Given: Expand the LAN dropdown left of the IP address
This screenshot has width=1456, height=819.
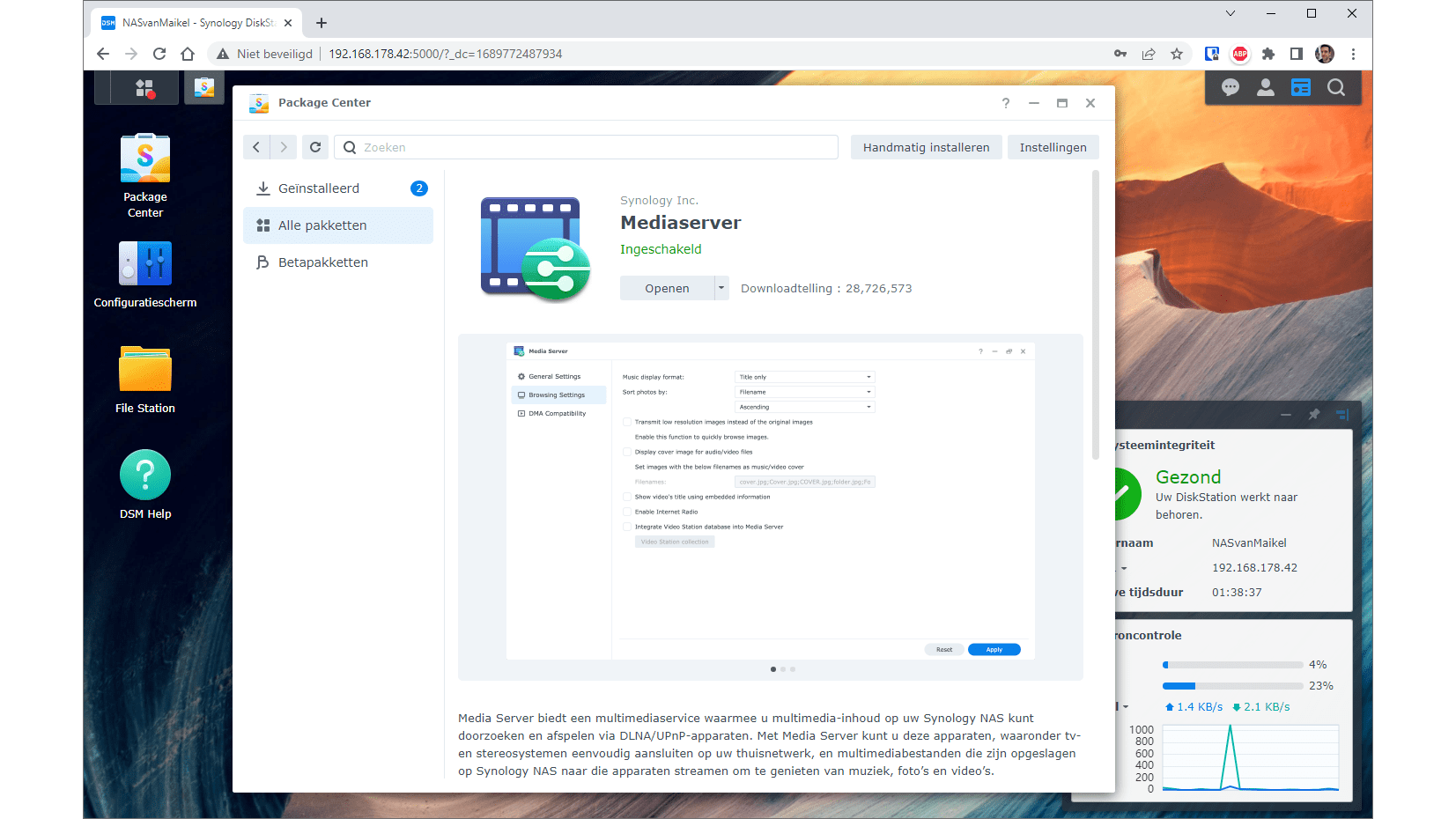Looking at the screenshot, I should pos(1124,568).
